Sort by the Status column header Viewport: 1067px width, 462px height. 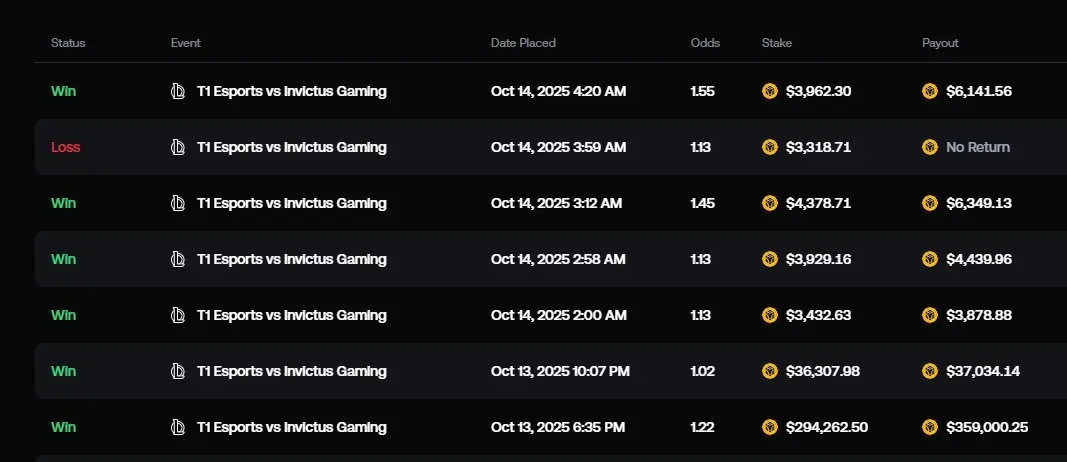point(68,43)
